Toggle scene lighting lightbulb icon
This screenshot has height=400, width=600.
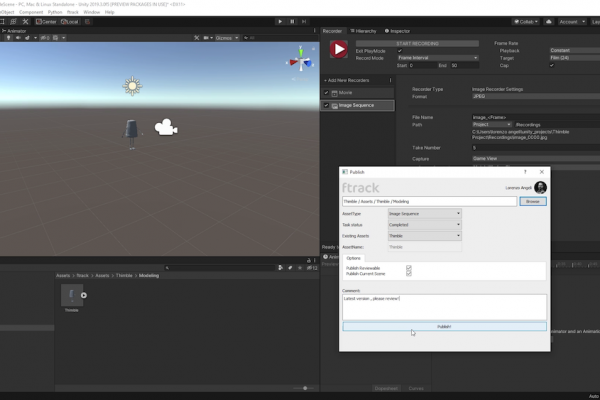8,38
